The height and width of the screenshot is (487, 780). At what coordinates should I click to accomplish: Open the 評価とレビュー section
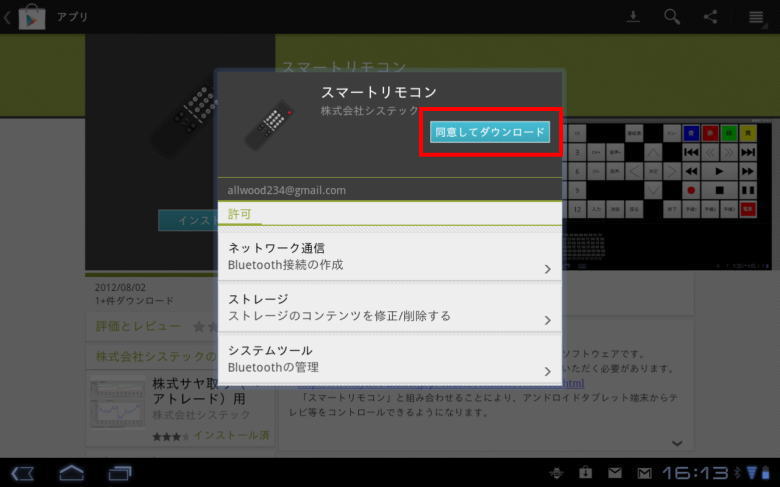tap(140, 326)
